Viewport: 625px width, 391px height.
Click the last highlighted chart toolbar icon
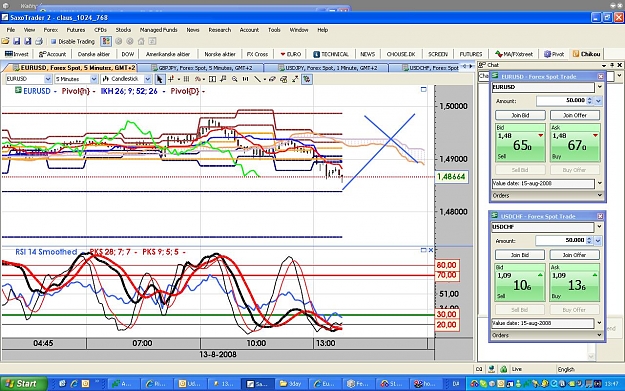point(306,79)
